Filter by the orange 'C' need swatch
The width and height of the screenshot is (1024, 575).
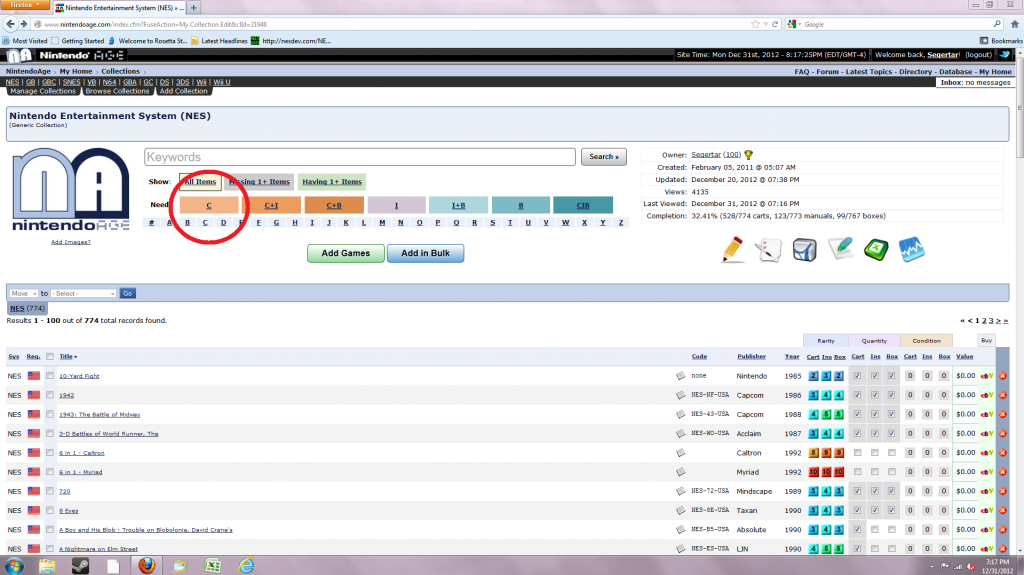click(x=209, y=205)
